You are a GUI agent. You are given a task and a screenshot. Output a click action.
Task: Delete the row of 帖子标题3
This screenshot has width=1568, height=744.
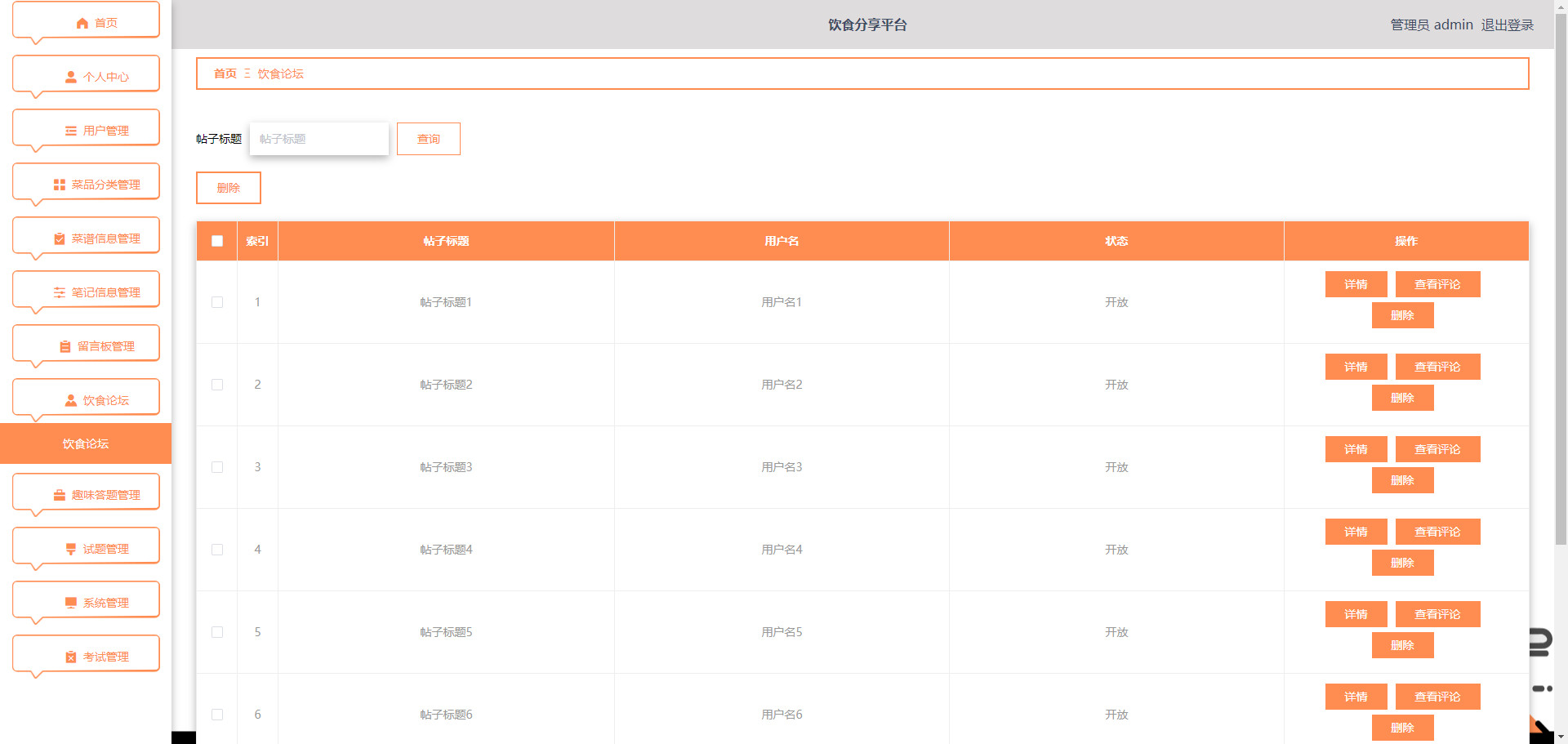pyautogui.click(x=1403, y=480)
